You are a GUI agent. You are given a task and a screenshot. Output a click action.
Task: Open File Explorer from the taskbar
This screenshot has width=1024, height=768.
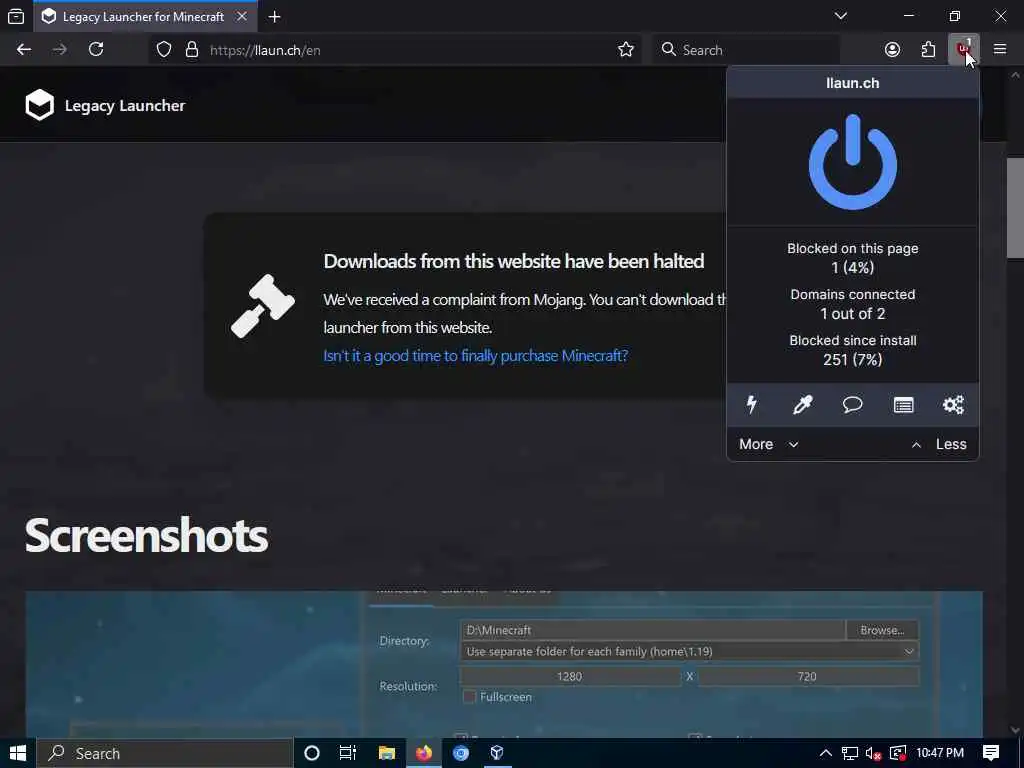[x=387, y=753]
